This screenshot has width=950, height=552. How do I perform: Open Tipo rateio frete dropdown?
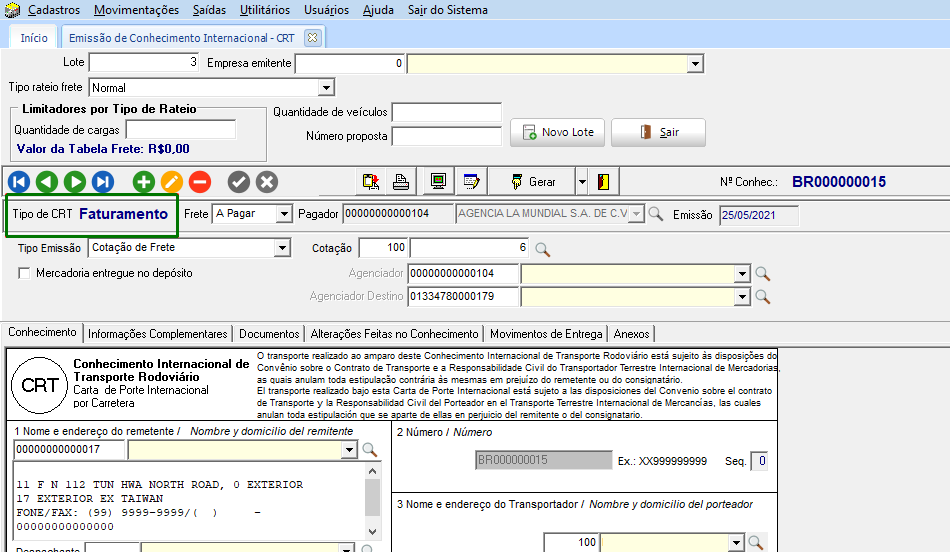click(326, 88)
